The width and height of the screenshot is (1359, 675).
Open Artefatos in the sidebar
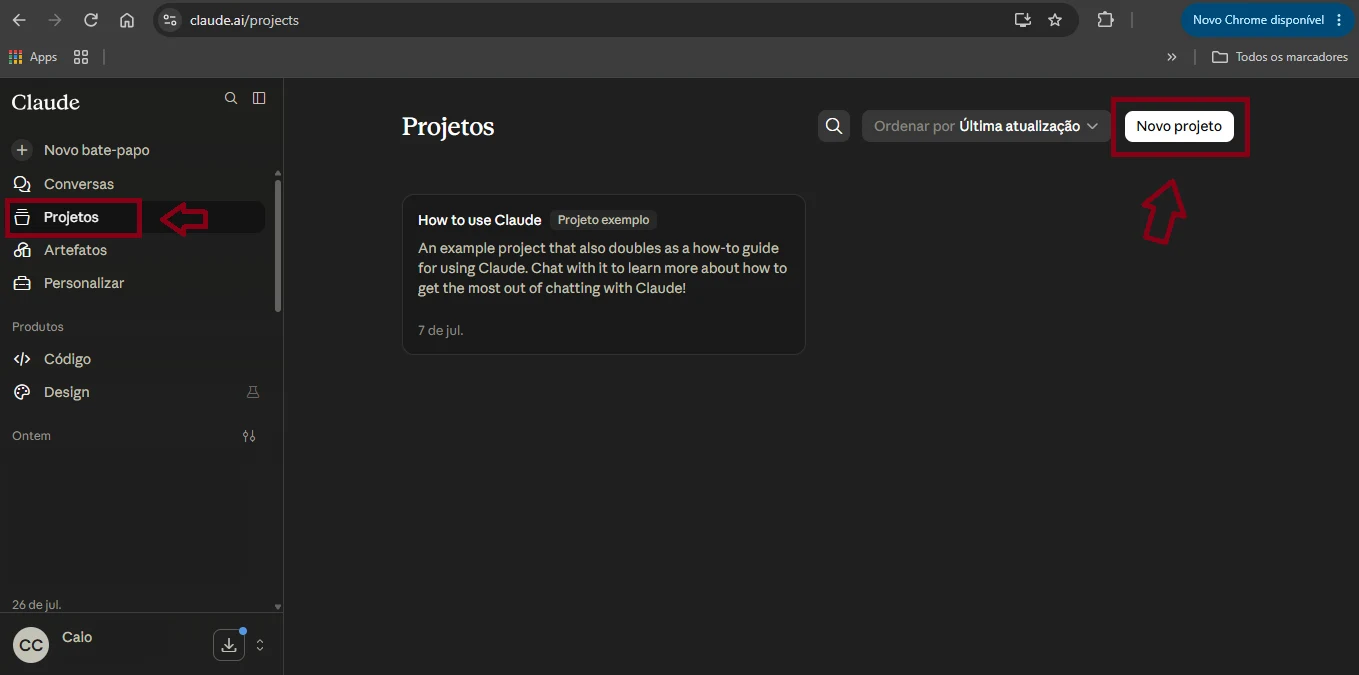135,250
